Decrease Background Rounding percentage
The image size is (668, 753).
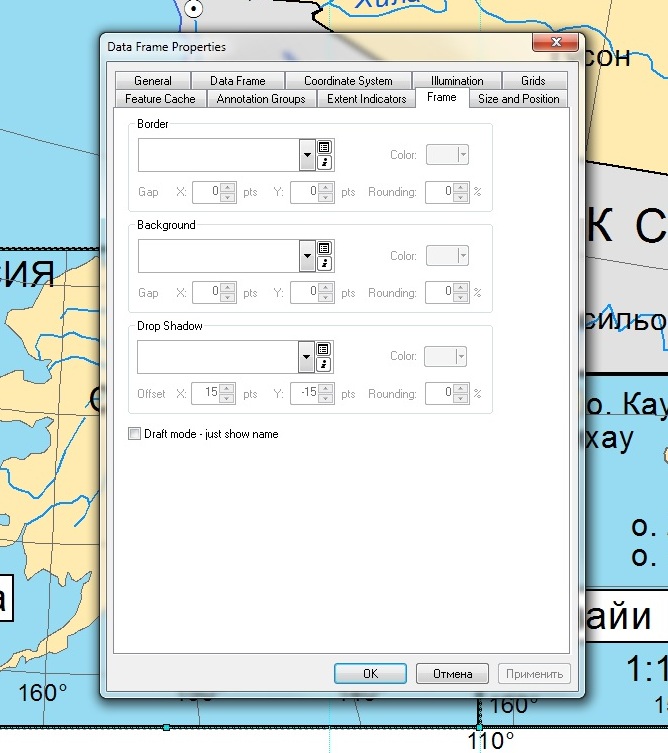point(461,298)
